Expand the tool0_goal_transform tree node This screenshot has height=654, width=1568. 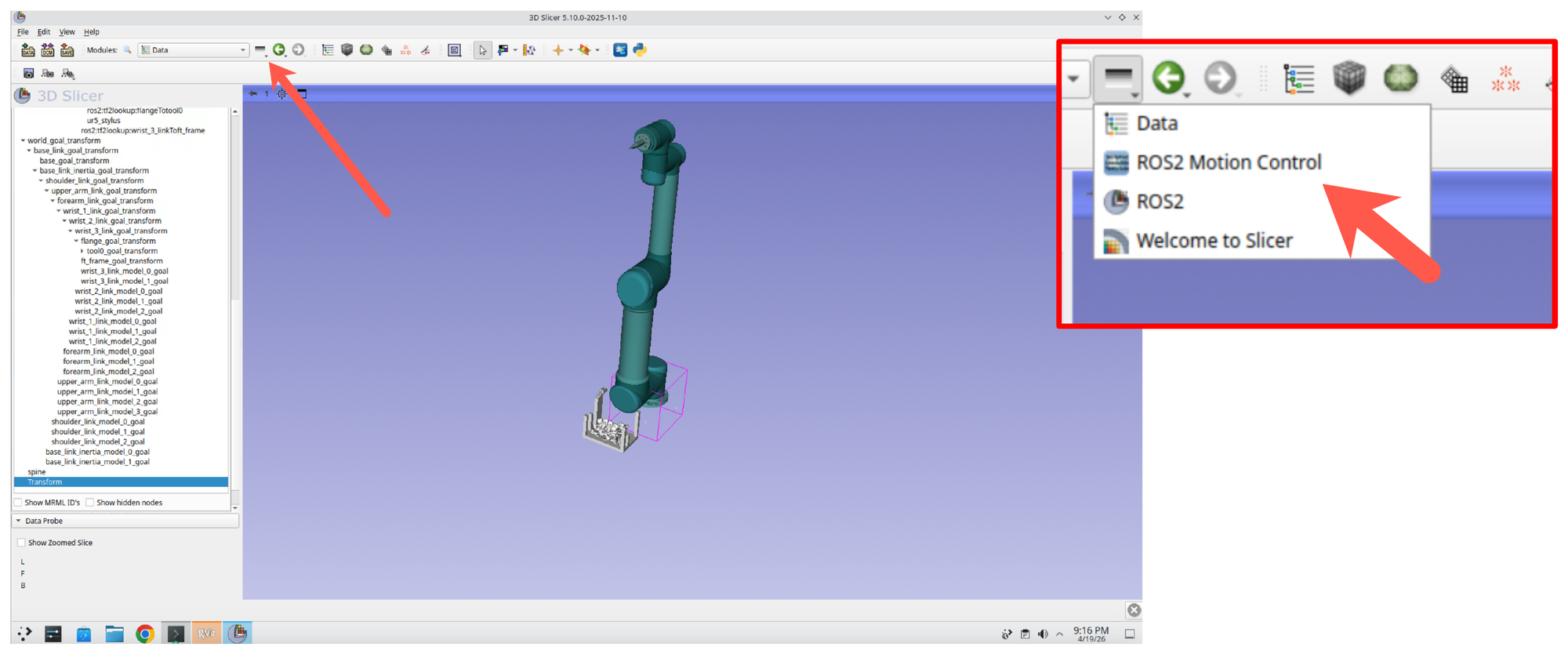[x=82, y=252]
